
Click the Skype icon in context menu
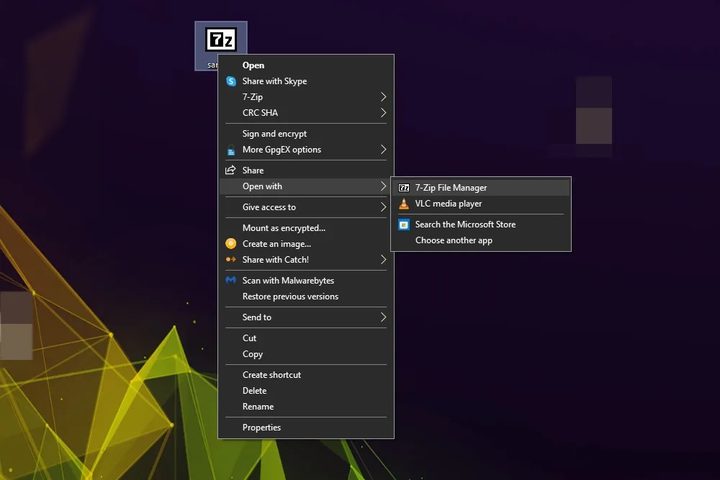pyautogui.click(x=231, y=81)
